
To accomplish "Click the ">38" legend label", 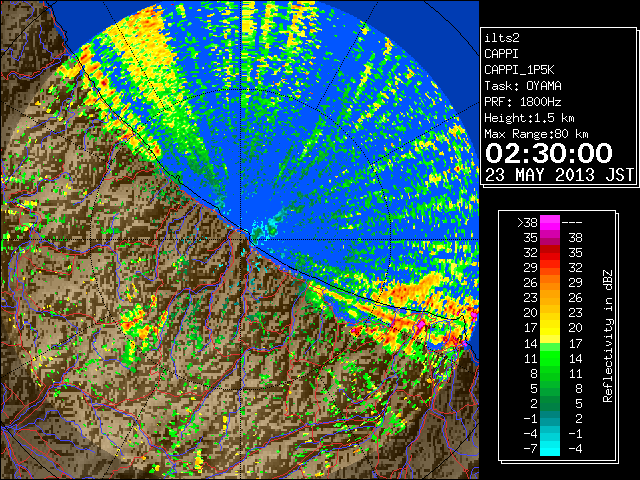I will coord(527,222).
